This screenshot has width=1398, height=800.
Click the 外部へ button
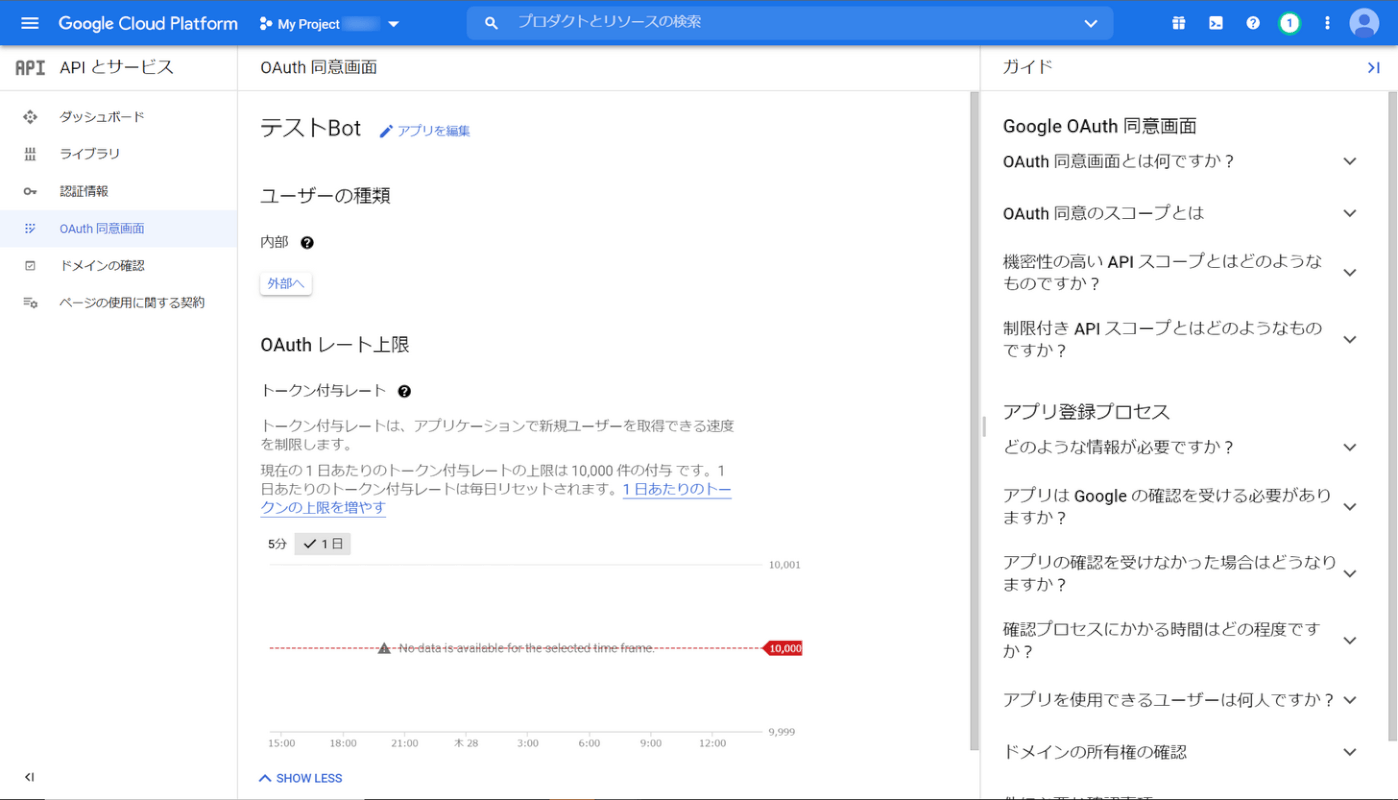[x=286, y=284]
